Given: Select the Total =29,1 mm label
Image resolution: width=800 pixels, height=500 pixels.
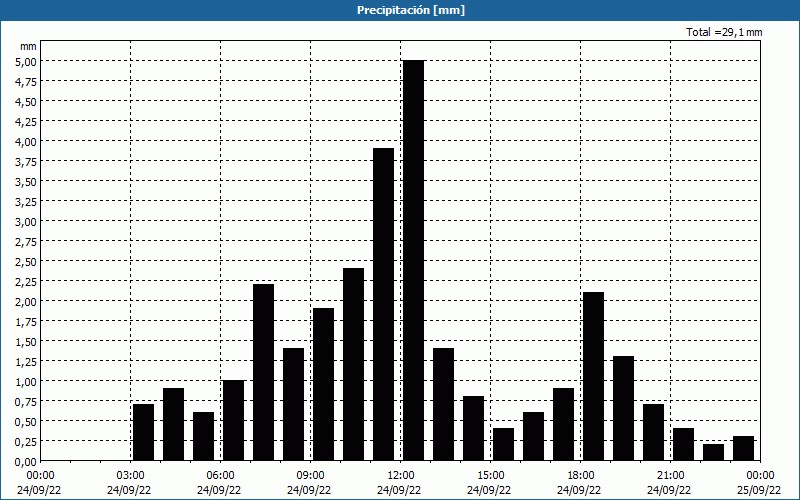Looking at the screenshot, I should [x=724, y=32].
